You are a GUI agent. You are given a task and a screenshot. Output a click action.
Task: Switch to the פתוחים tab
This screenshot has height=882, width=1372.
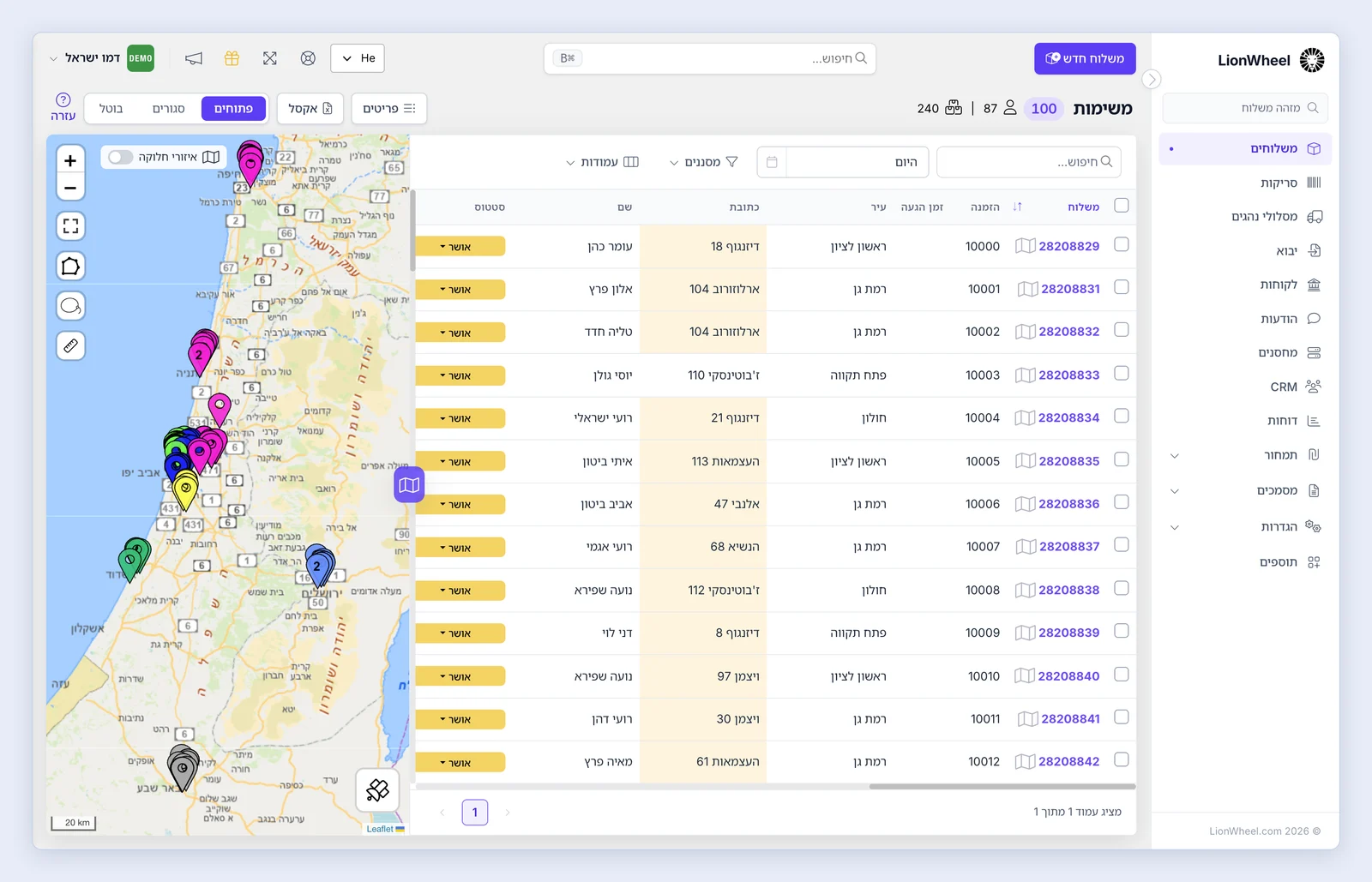[x=233, y=109]
